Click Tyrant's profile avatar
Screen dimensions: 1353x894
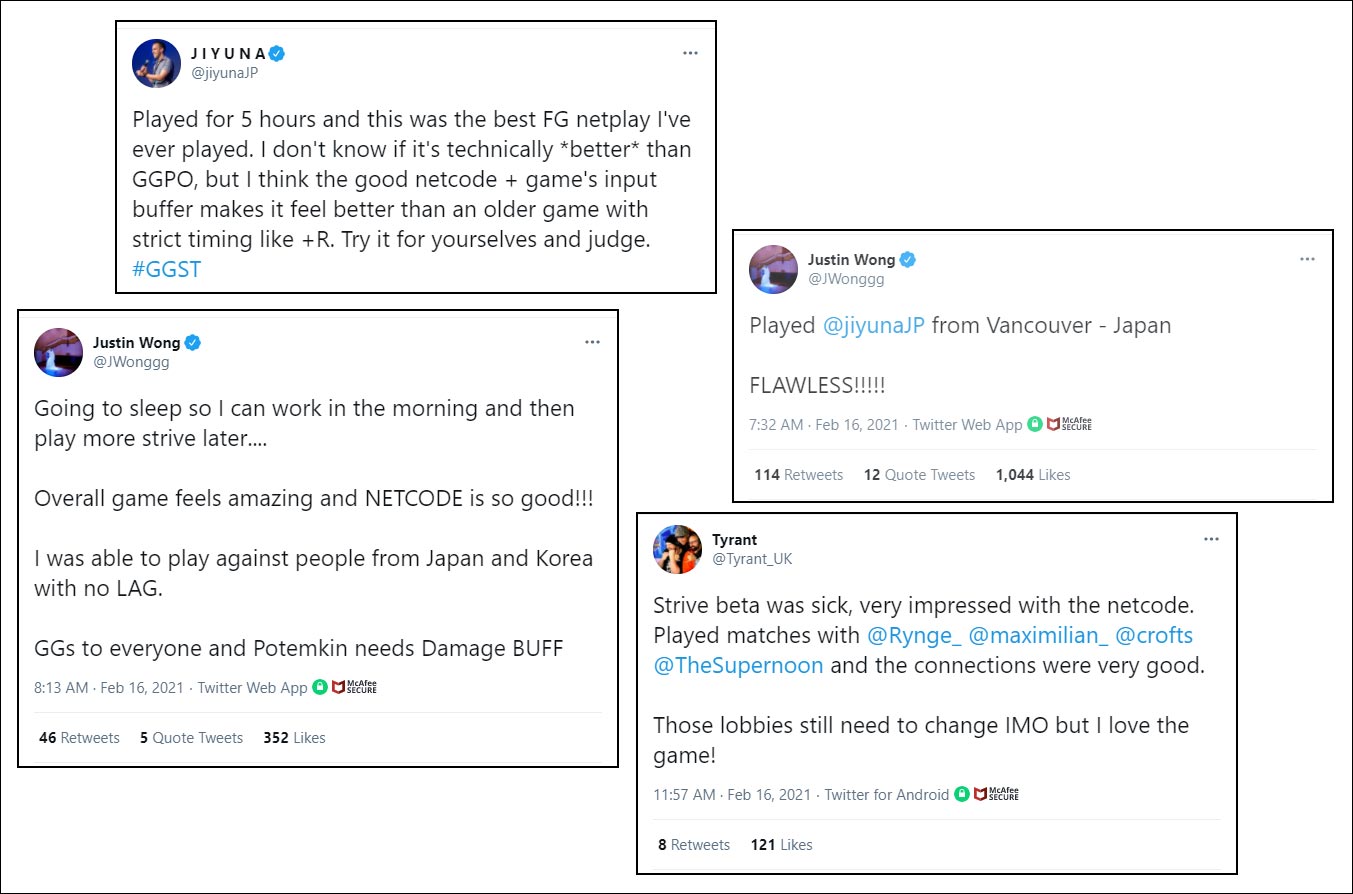pos(677,549)
